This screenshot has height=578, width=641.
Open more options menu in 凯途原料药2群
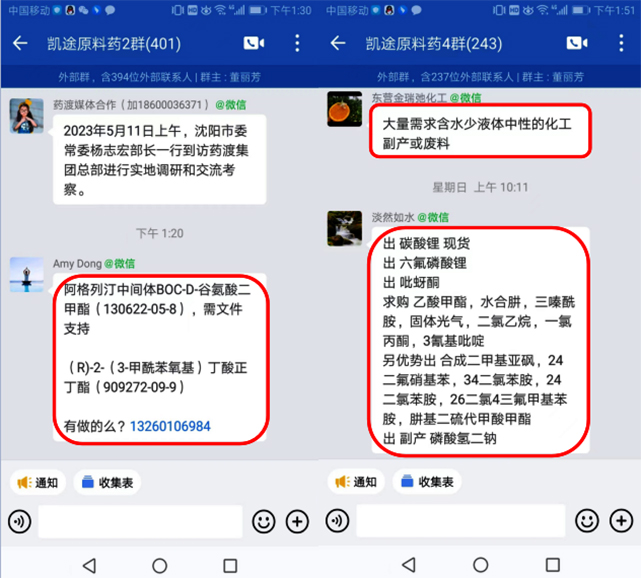tap(297, 43)
